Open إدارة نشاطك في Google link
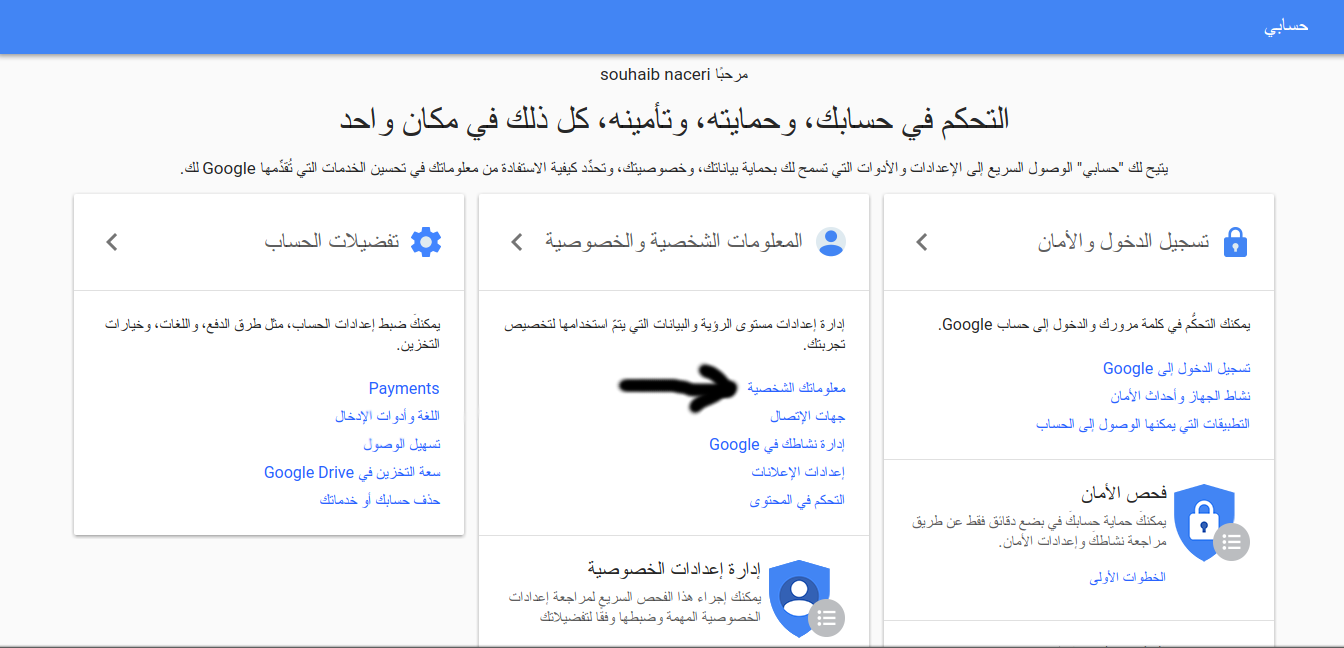The width and height of the screenshot is (1344, 648). tap(777, 444)
